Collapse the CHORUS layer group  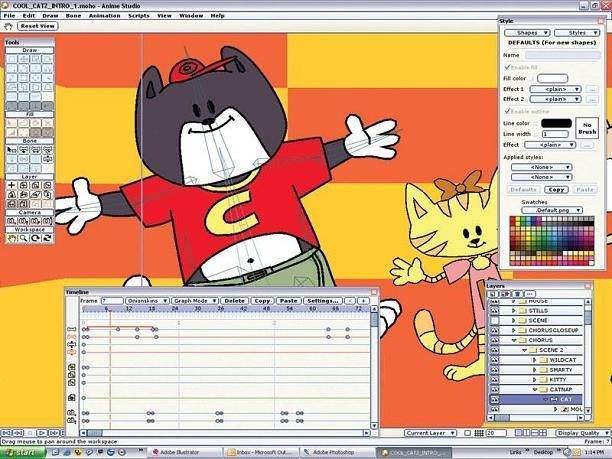(x=514, y=340)
